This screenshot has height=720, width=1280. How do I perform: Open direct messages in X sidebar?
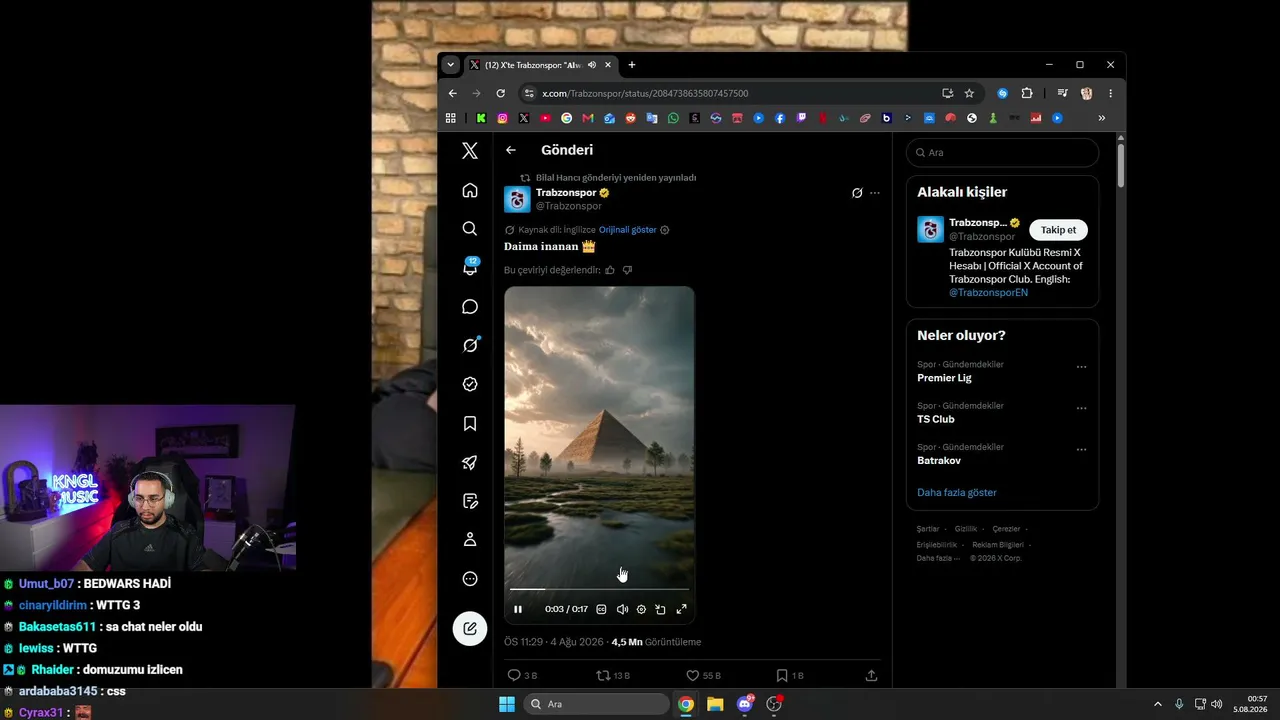pyautogui.click(x=470, y=307)
